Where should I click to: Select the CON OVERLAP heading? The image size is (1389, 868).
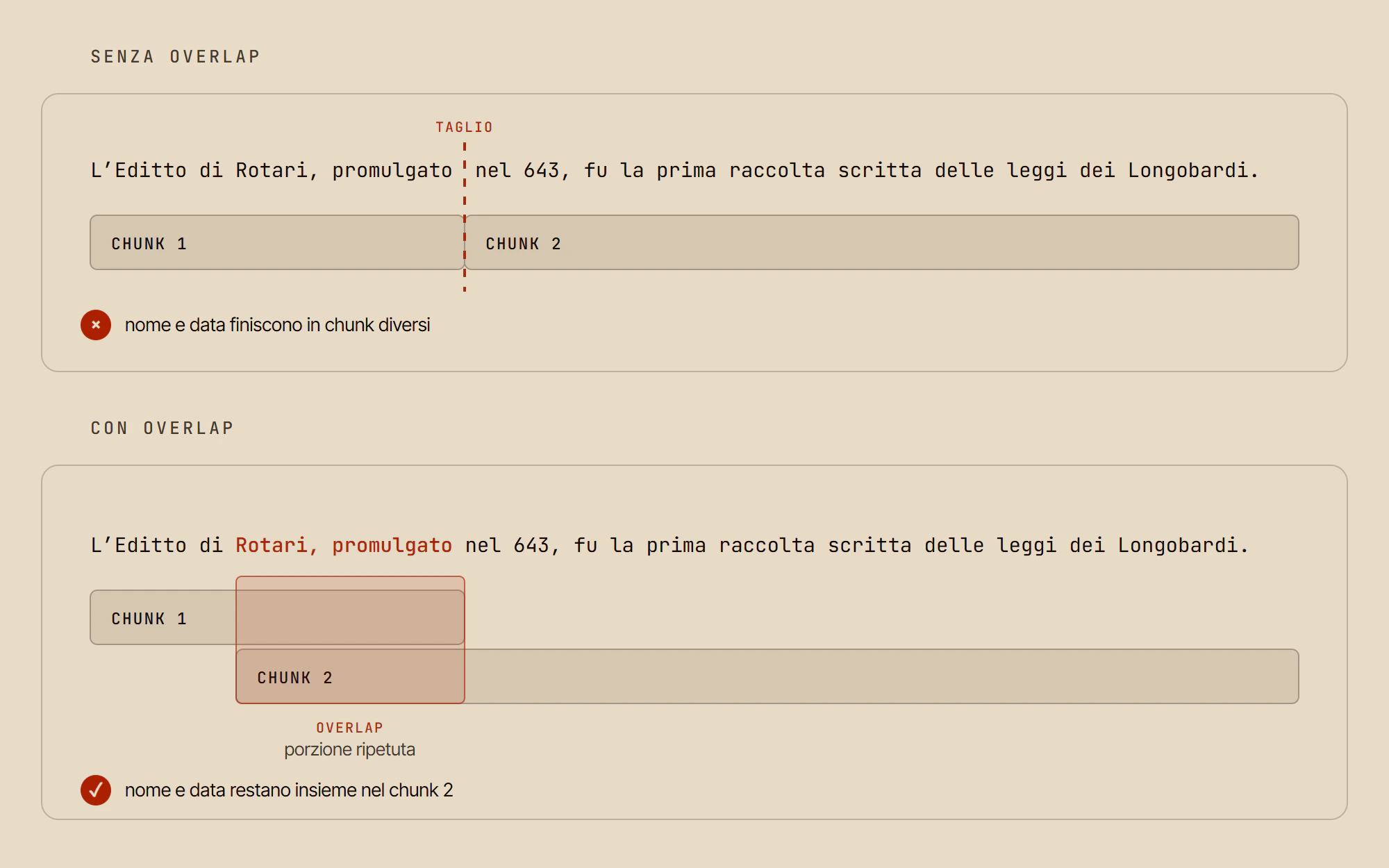(163, 428)
